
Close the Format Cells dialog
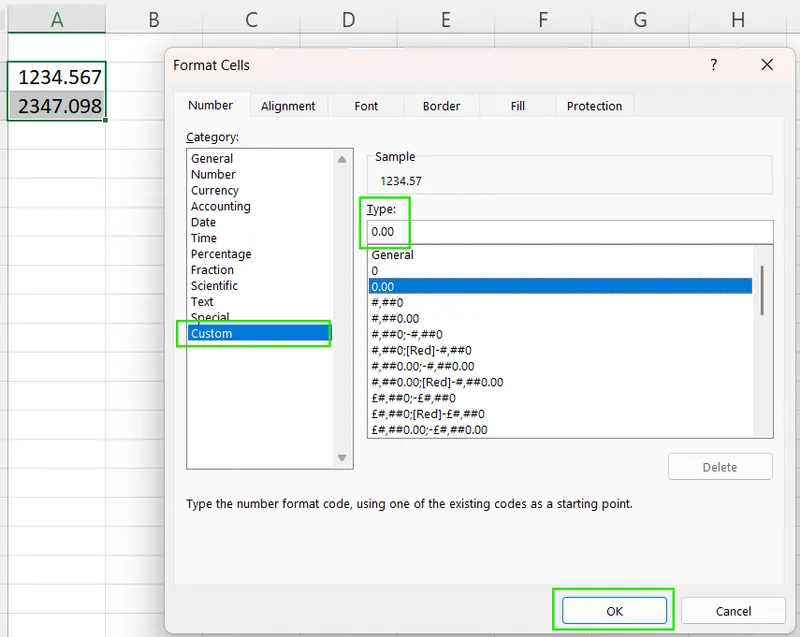[x=767, y=65]
